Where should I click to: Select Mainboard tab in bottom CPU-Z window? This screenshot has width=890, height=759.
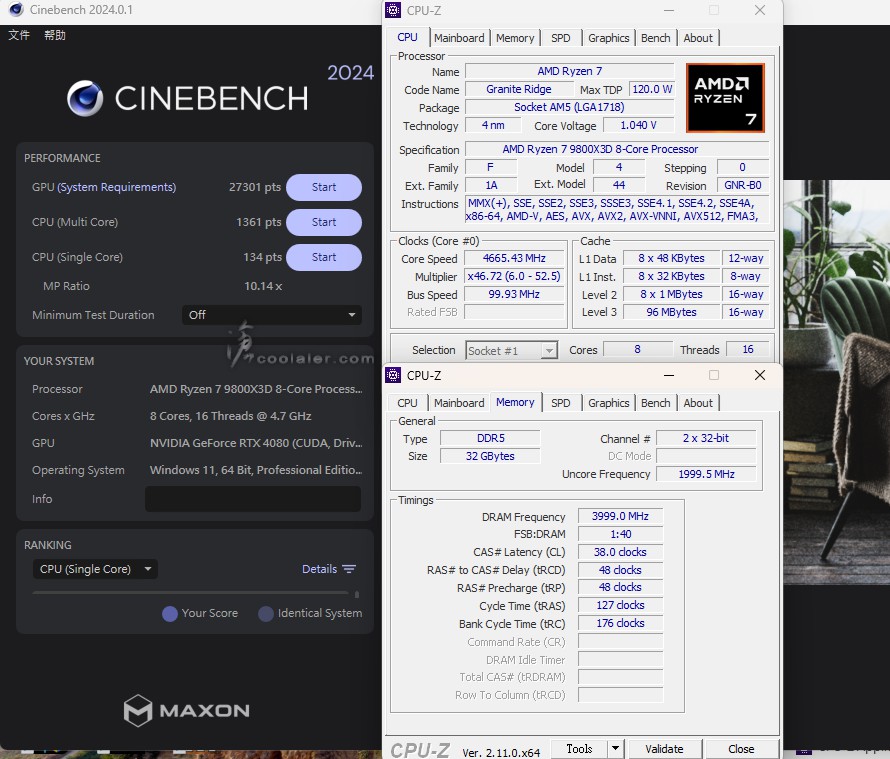[459, 403]
